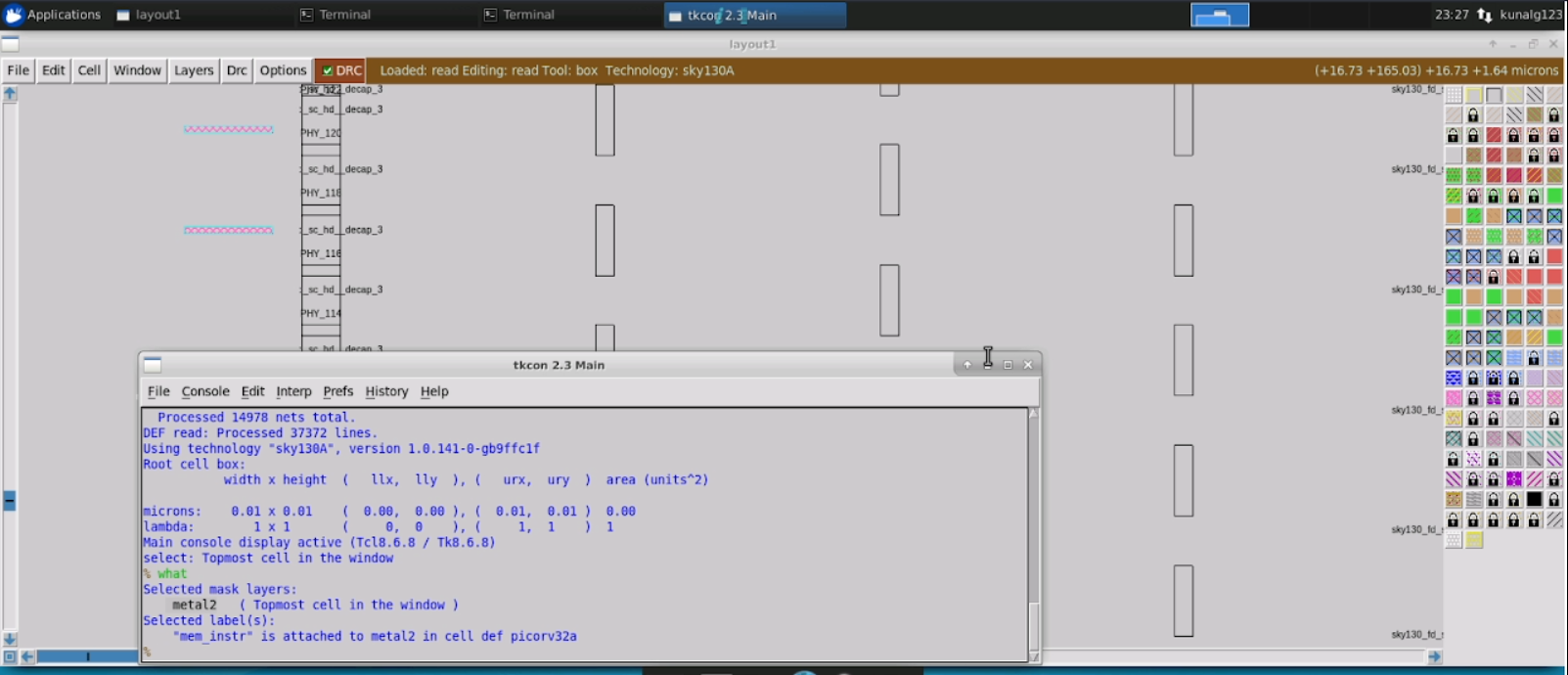Click the down arrow of the layout vertical scrollbar
1568x675 pixels.
[10, 639]
